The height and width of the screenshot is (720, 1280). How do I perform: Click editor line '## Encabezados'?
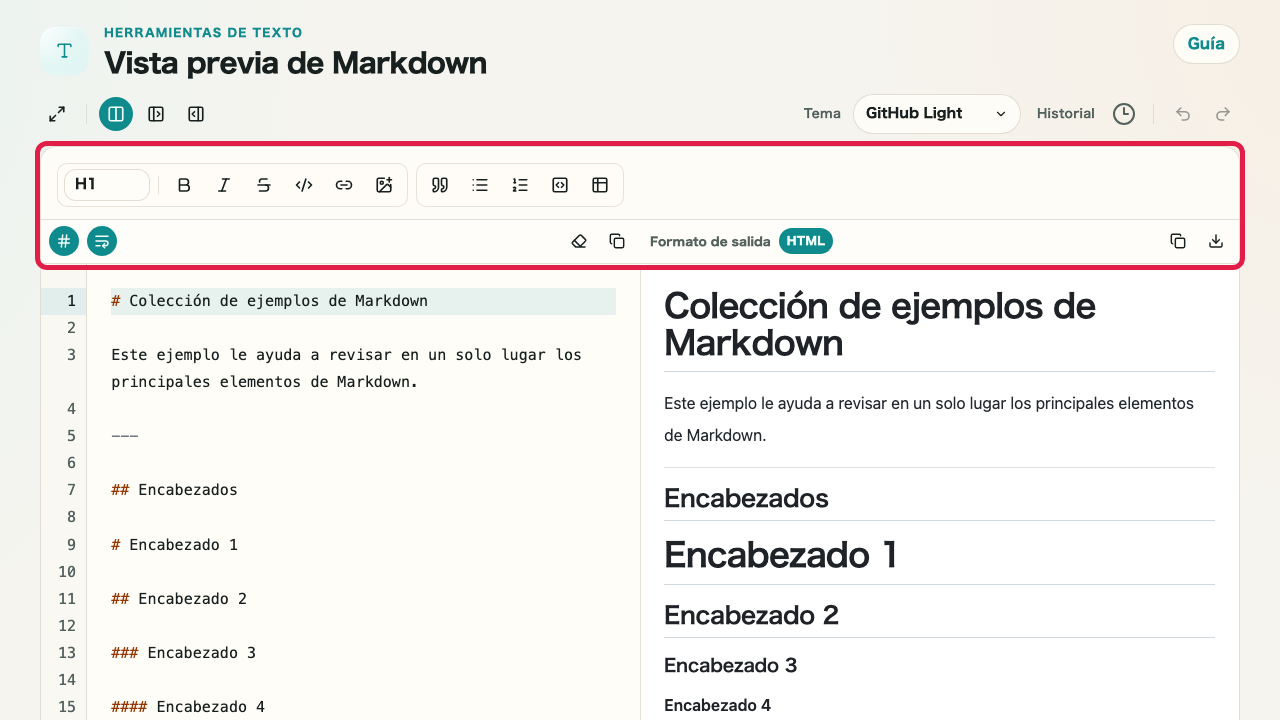[174, 490]
